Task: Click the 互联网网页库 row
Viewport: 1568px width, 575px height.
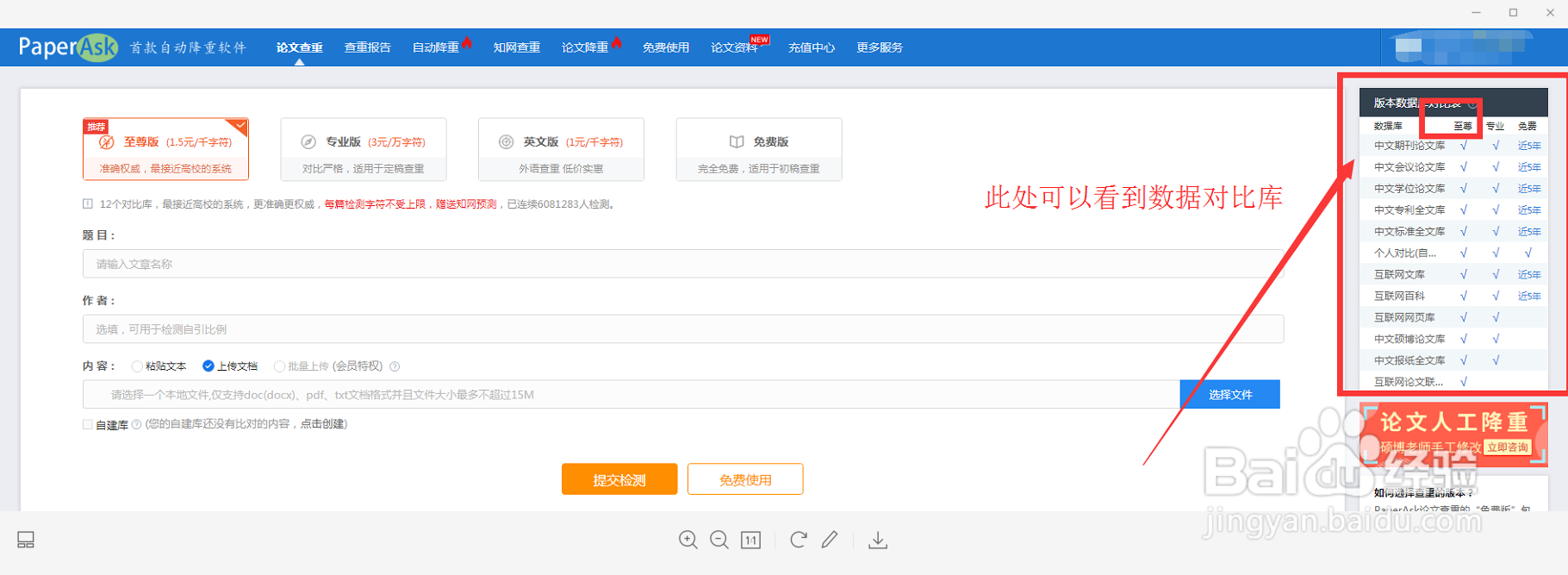Action: (x=1453, y=317)
